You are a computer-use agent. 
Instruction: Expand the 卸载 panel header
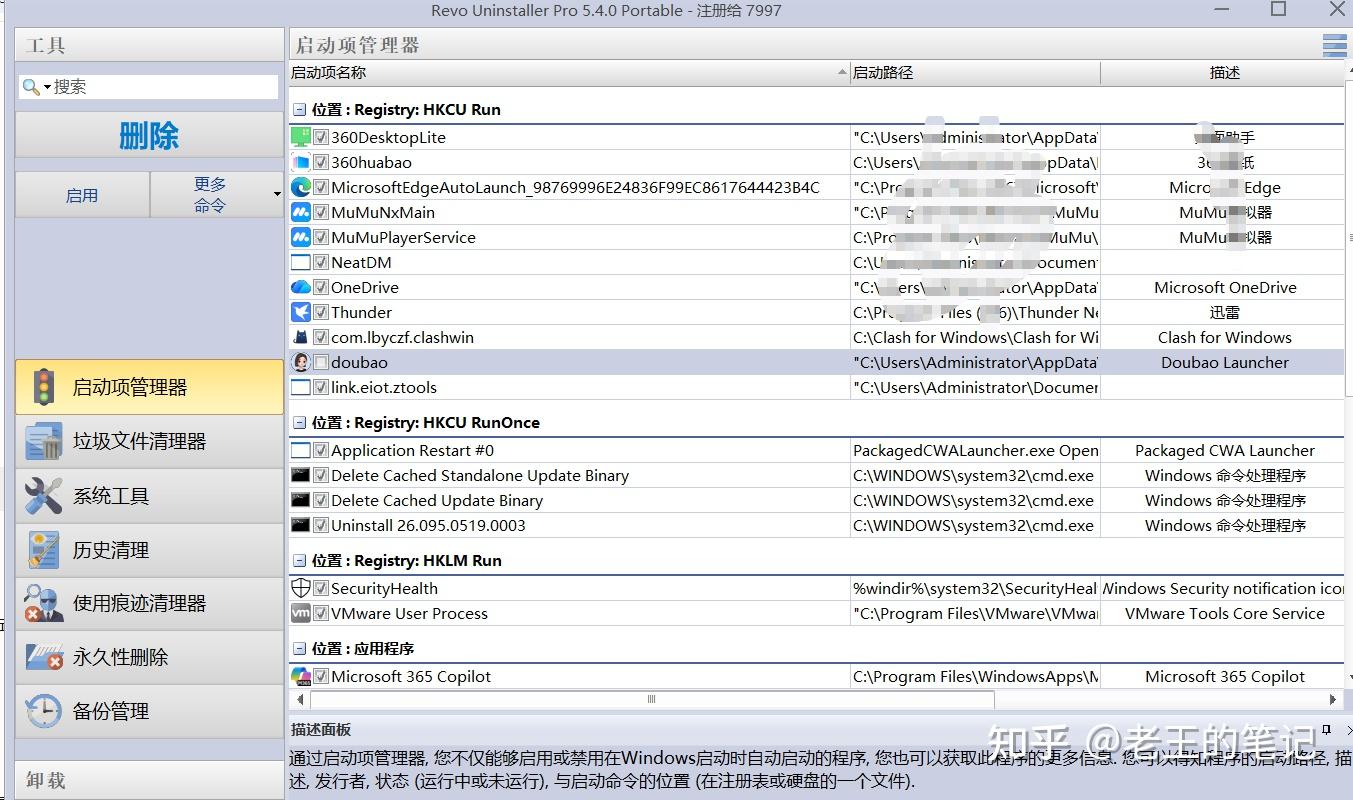(150, 780)
